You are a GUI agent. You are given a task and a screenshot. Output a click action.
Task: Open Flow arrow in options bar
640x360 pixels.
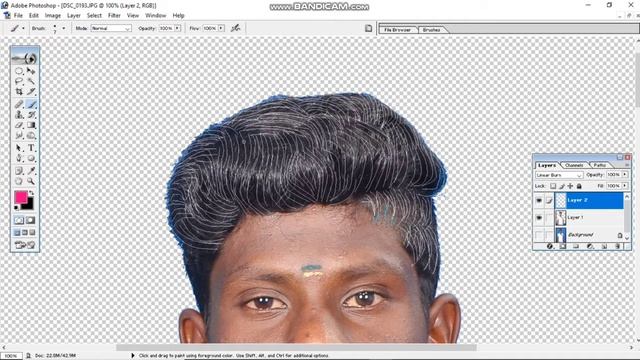pos(221,28)
